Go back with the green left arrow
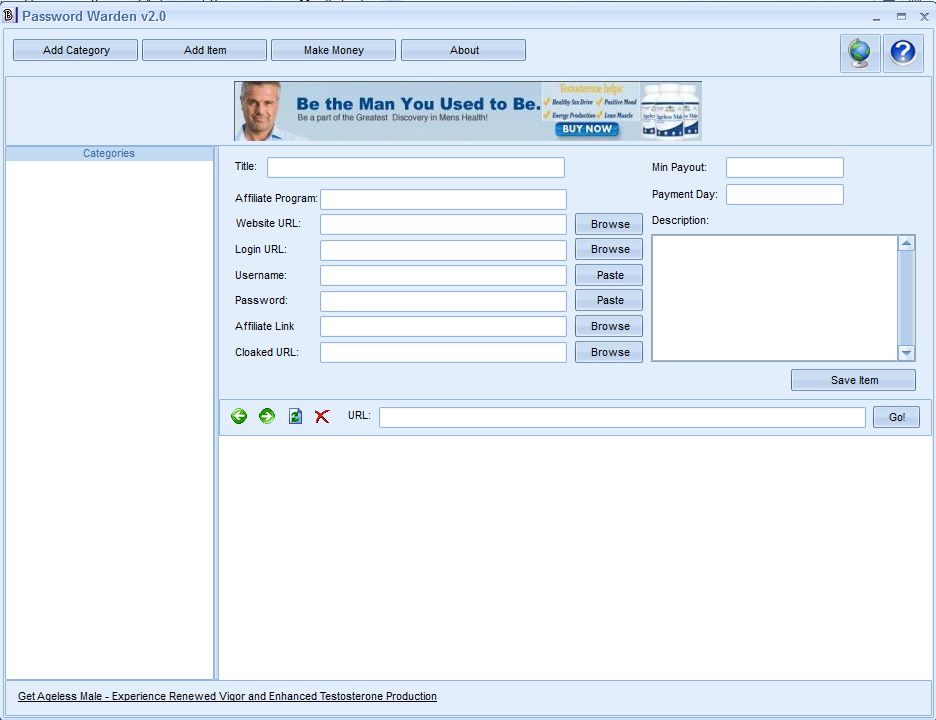The width and height of the screenshot is (936, 720). click(x=239, y=416)
